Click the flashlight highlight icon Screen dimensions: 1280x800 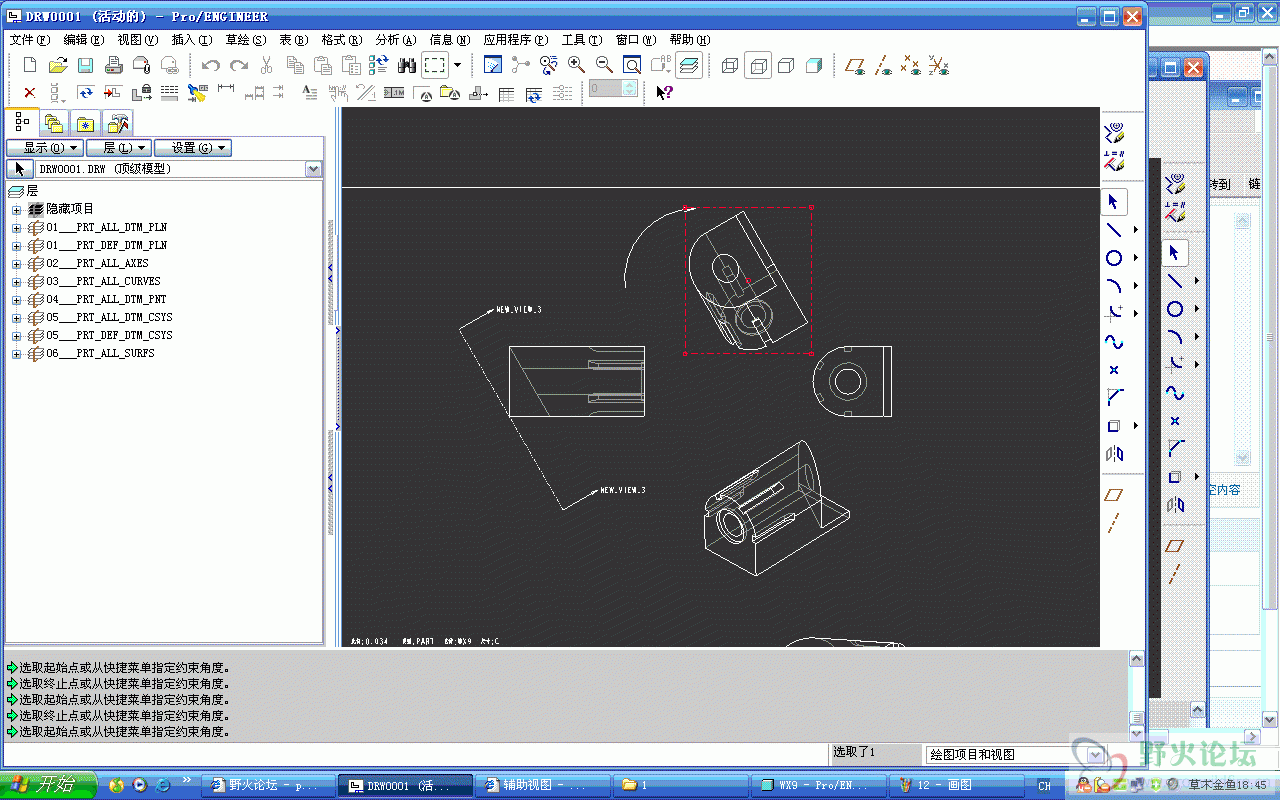197,93
